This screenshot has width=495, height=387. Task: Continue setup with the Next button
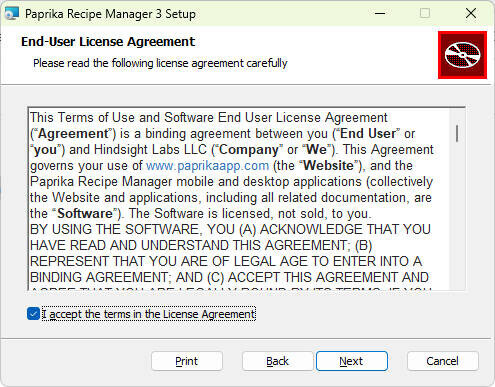click(x=352, y=361)
